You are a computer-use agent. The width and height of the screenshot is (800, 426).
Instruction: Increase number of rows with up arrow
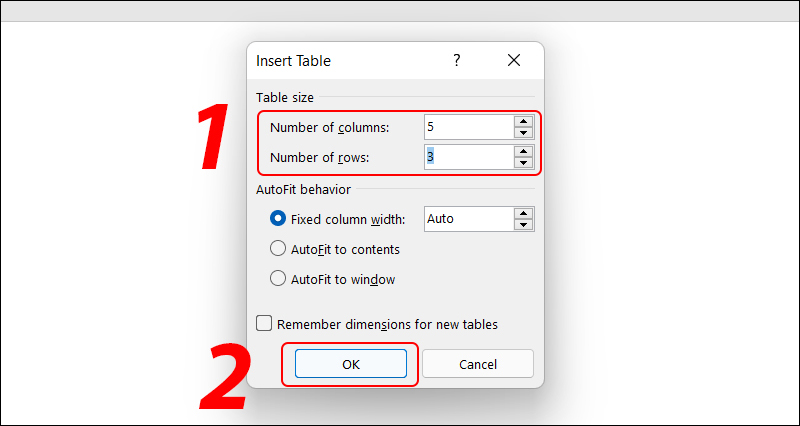tap(522, 151)
